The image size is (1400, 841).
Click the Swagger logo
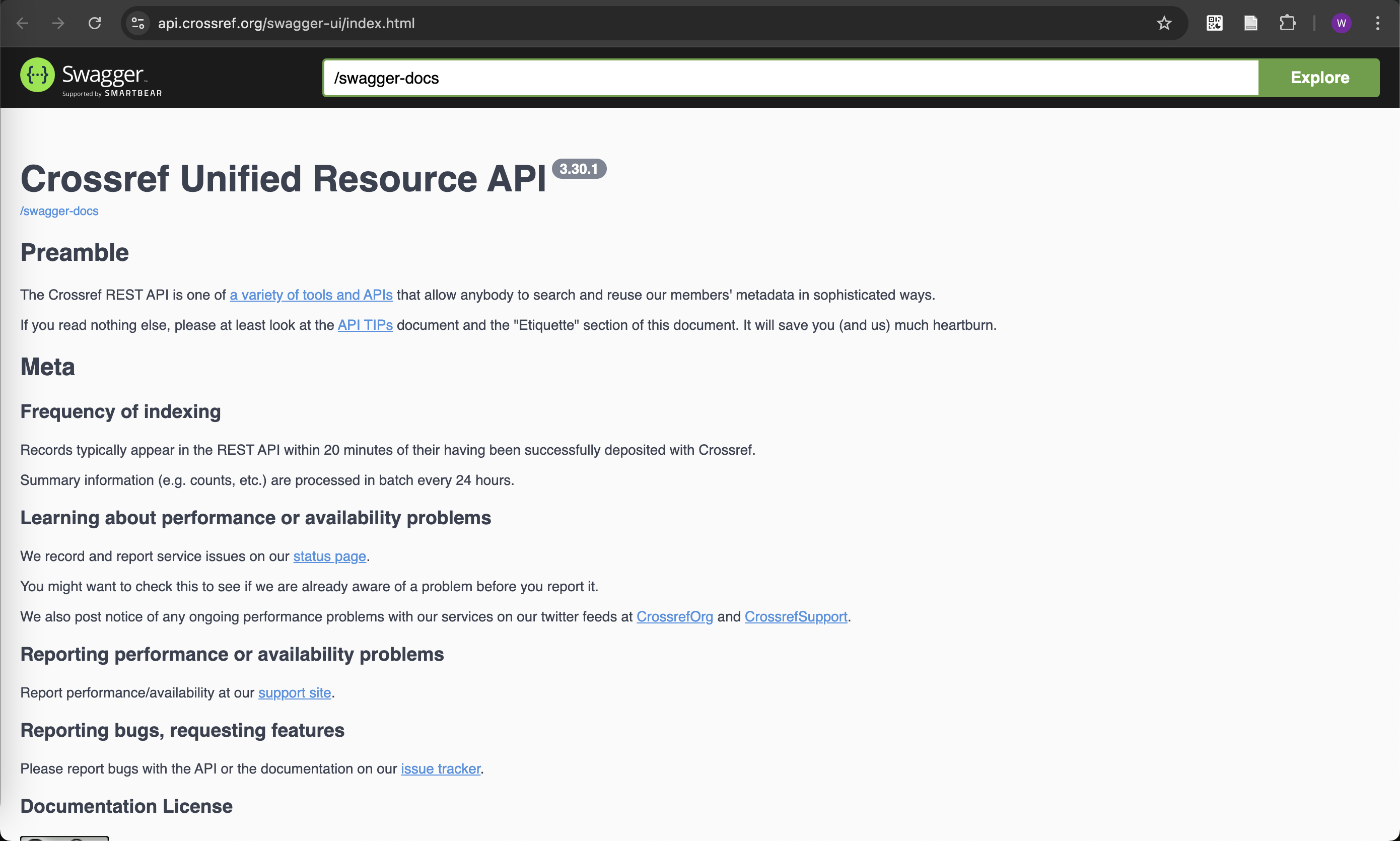click(x=91, y=77)
